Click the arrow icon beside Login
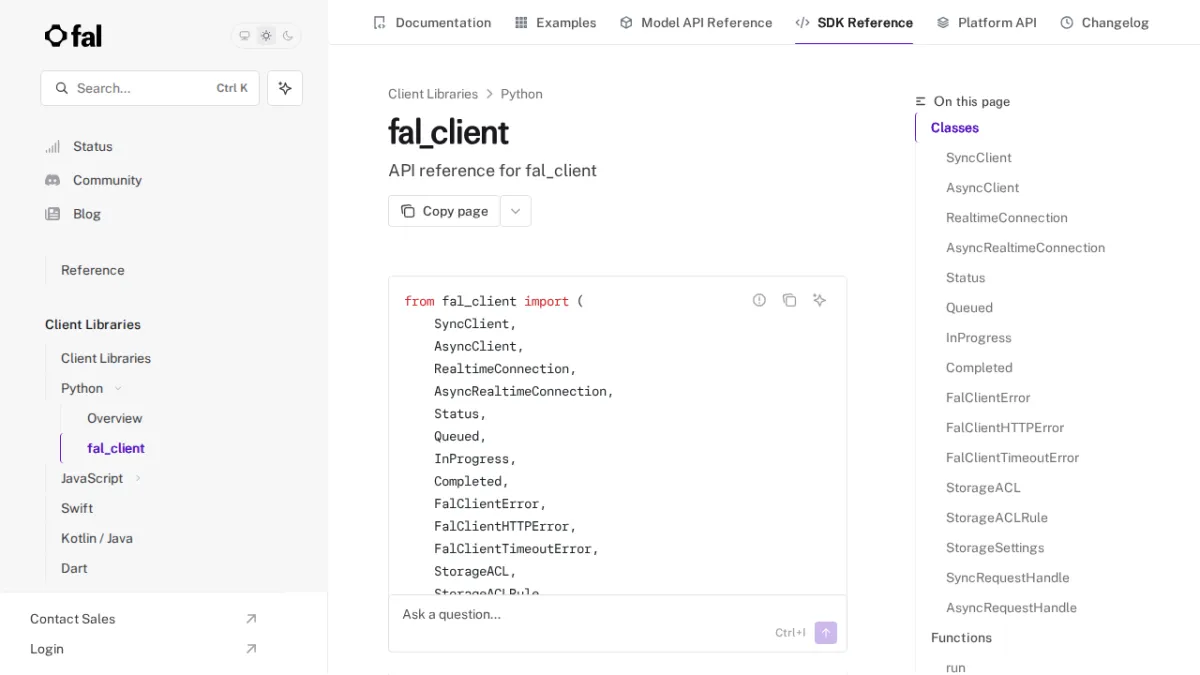The image size is (1200, 675). 251,649
